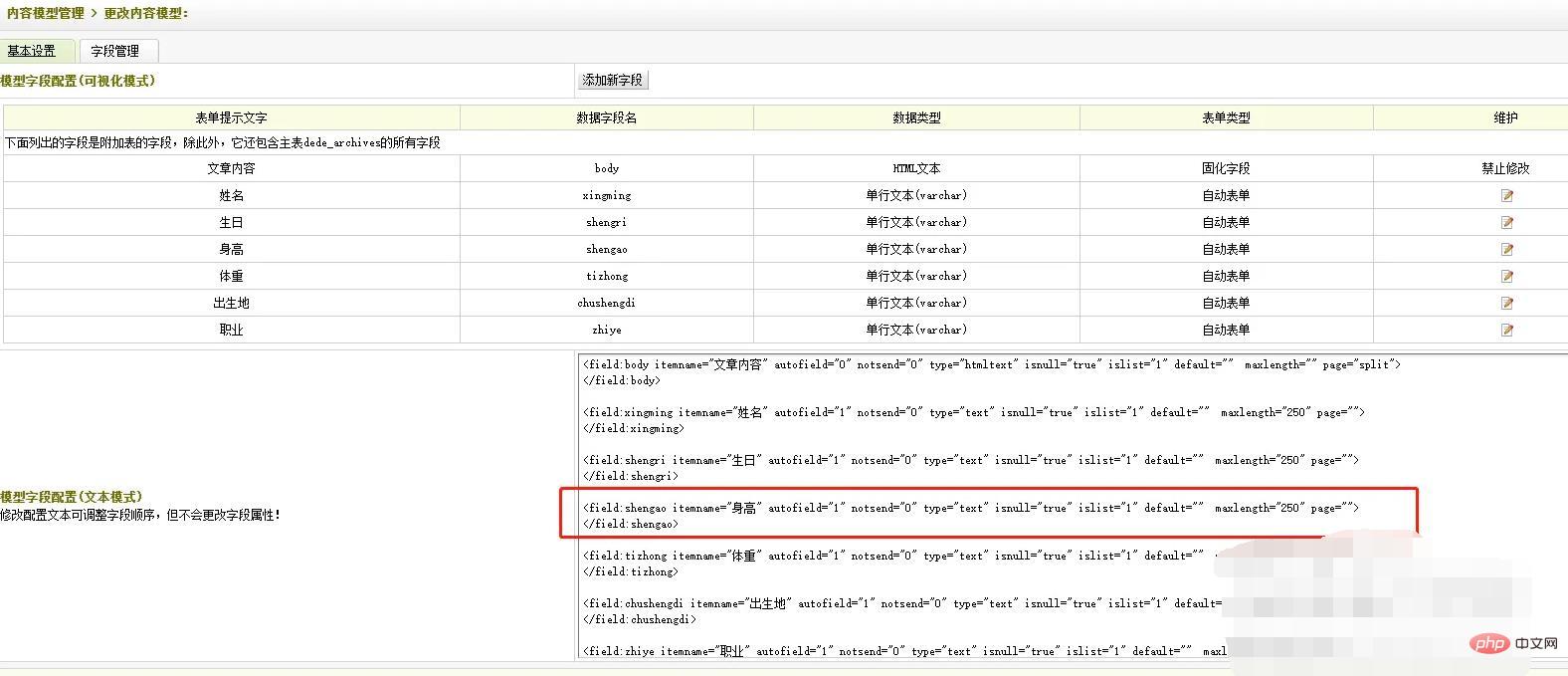Click the edit icon for 职业 row
Viewport: 1568px width, 676px height.
[1506, 331]
